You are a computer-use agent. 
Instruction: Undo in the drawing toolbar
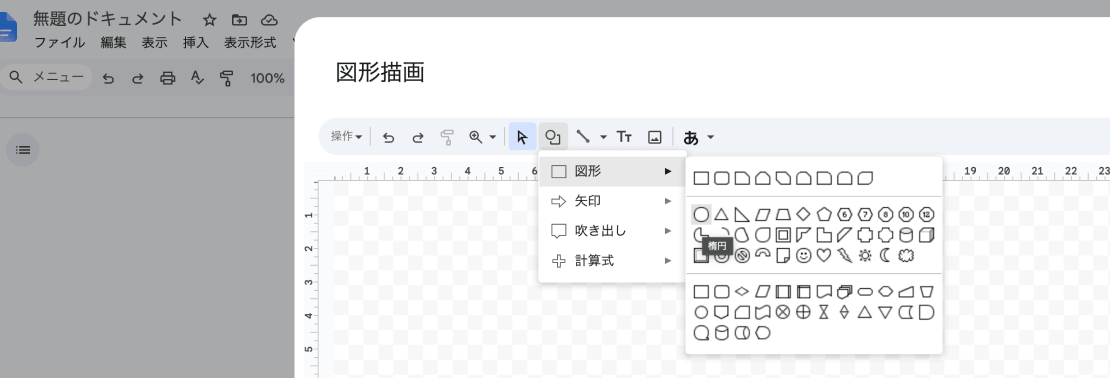(389, 137)
